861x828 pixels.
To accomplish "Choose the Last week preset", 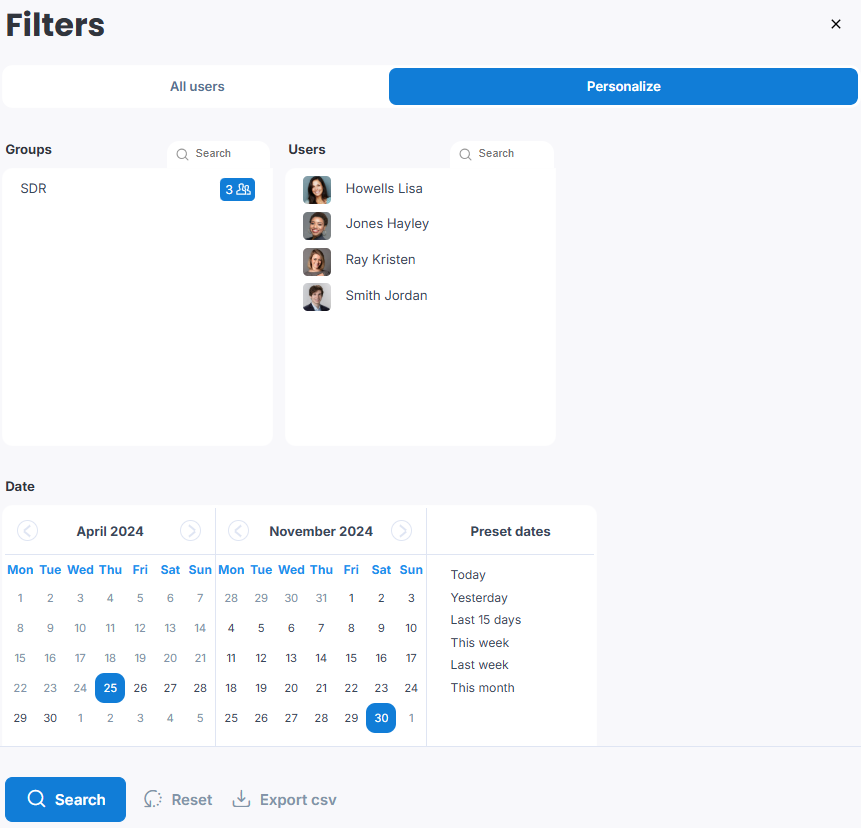I will [x=479, y=665].
